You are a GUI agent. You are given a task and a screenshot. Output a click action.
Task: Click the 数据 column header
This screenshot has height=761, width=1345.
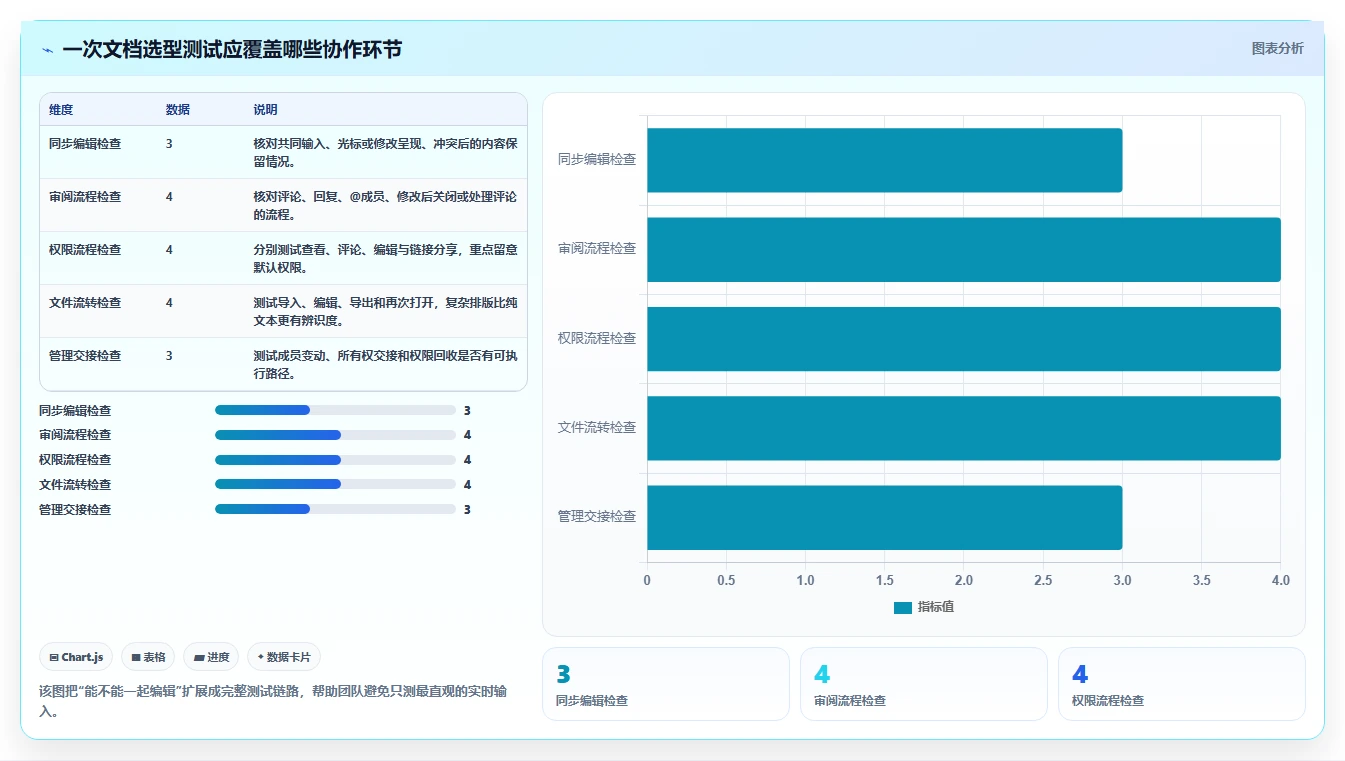pyautogui.click(x=178, y=110)
